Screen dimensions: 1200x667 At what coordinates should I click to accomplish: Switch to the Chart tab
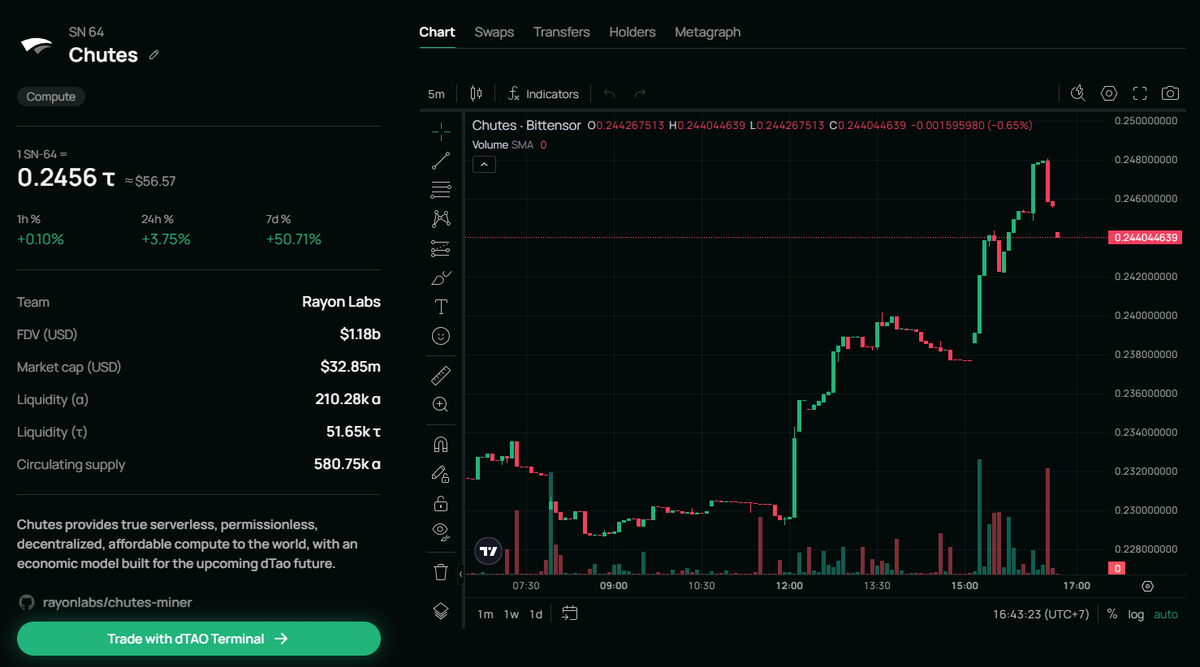click(x=437, y=32)
